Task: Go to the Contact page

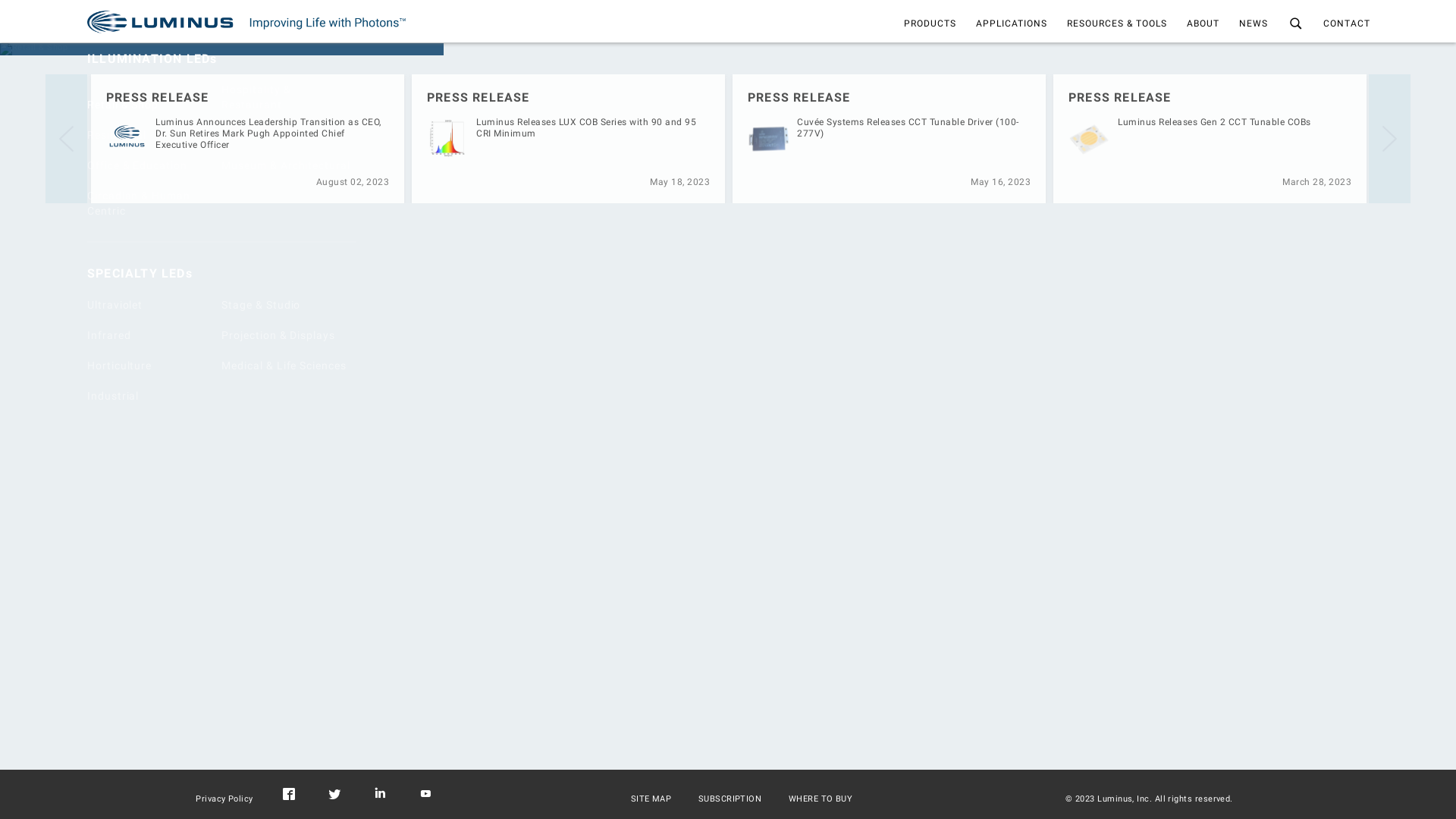Action: coord(1346,24)
